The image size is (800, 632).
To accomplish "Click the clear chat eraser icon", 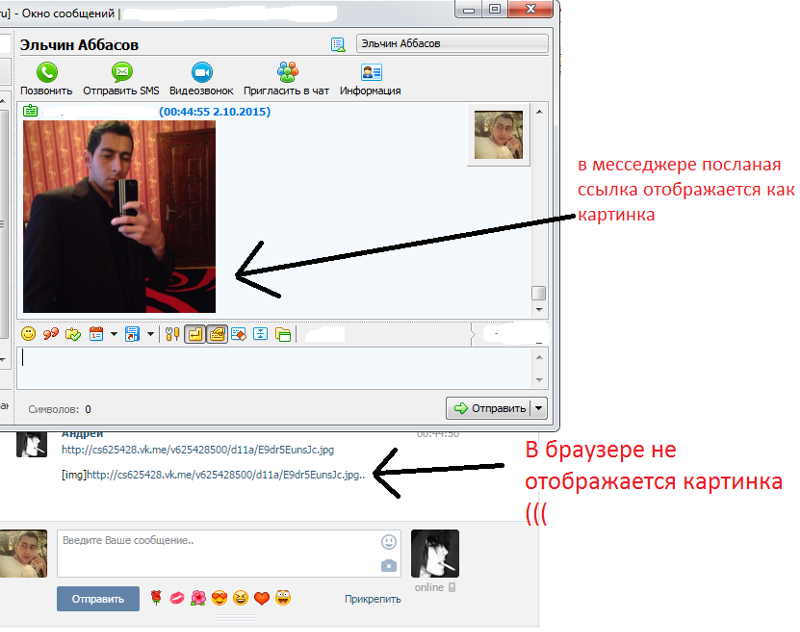I will pos(238,334).
